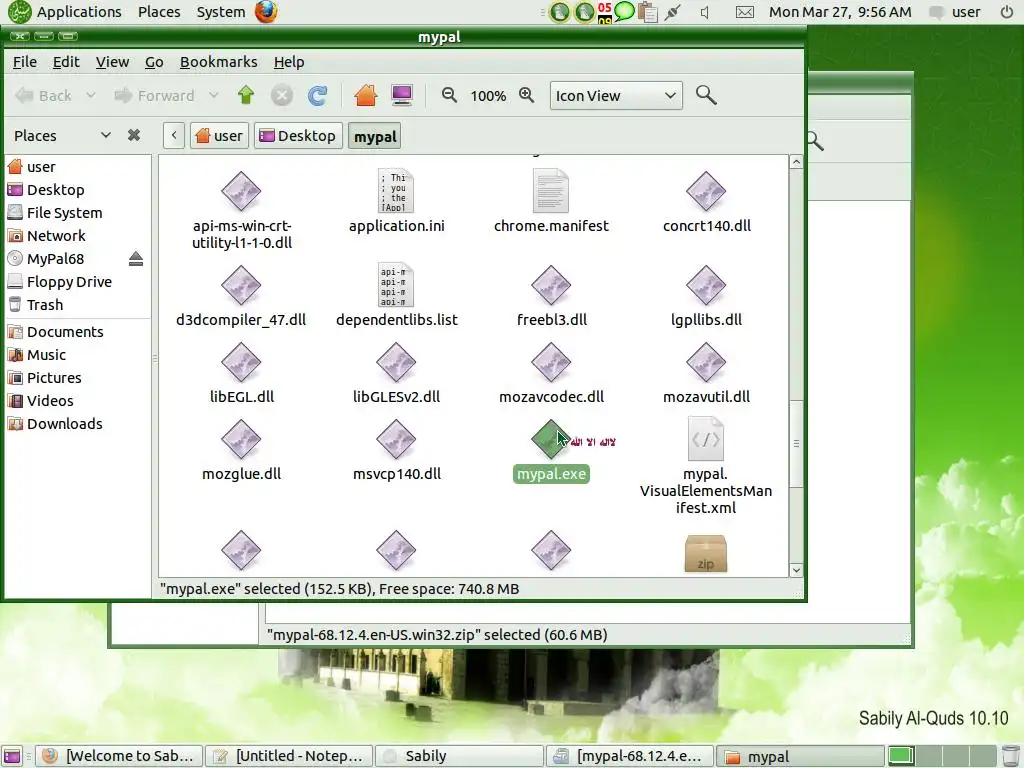
Task: Reload the current folder view
Action: click(x=317, y=95)
